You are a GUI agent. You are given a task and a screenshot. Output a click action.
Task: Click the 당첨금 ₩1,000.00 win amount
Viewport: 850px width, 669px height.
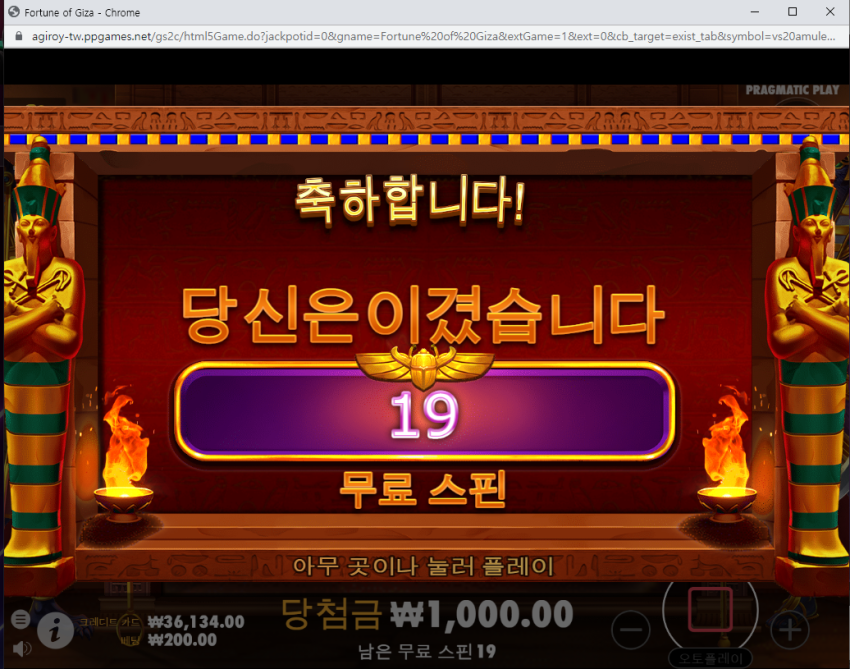coord(427,614)
